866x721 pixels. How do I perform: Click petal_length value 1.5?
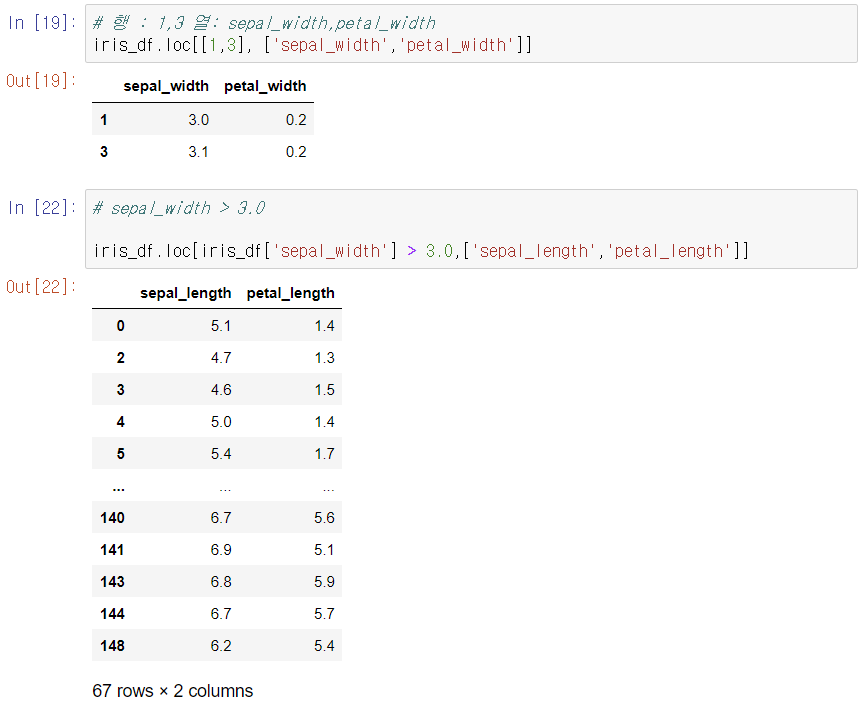pyautogui.click(x=325, y=390)
